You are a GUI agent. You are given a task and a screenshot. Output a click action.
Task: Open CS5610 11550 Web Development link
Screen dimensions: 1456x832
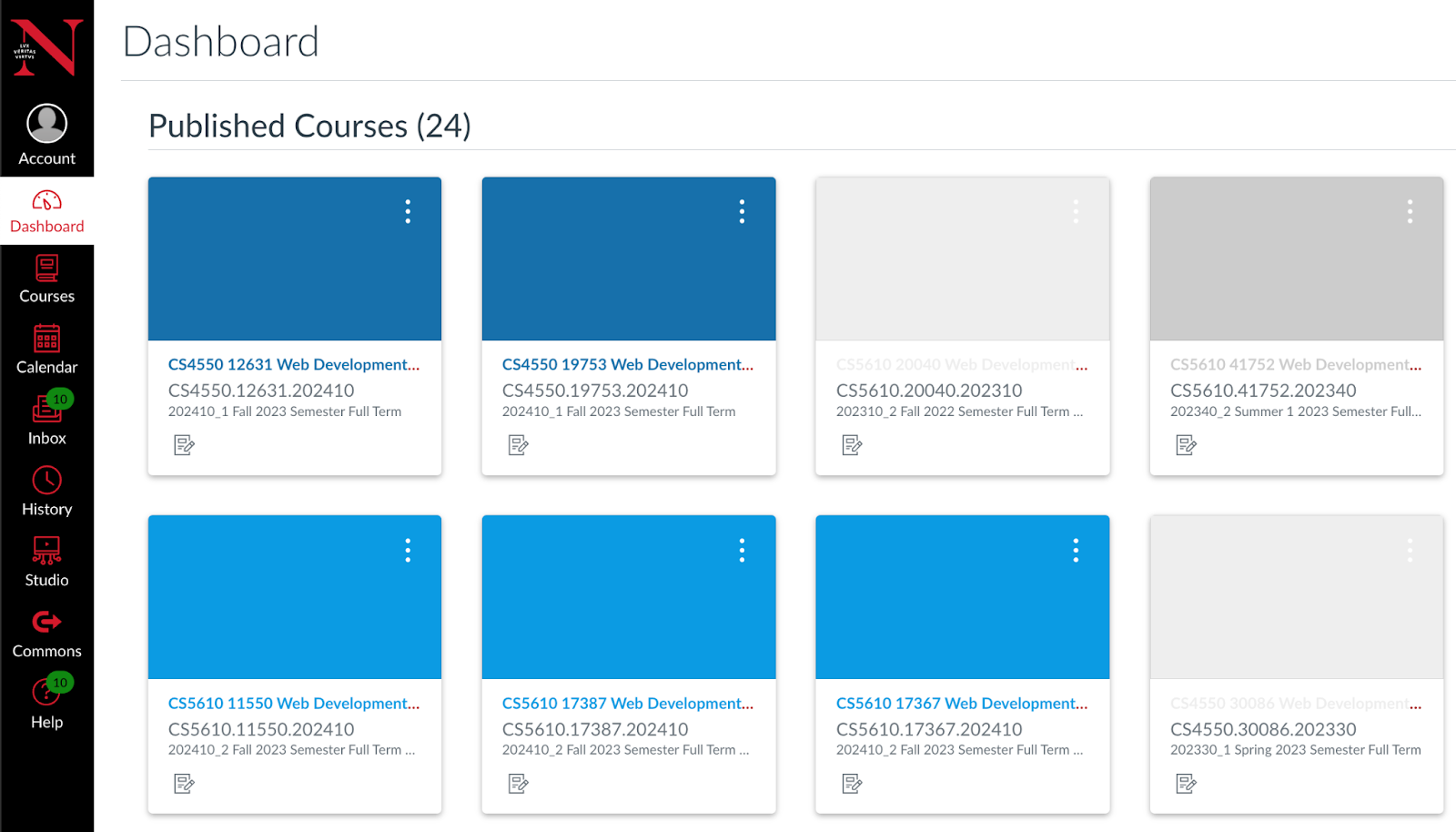click(294, 703)
